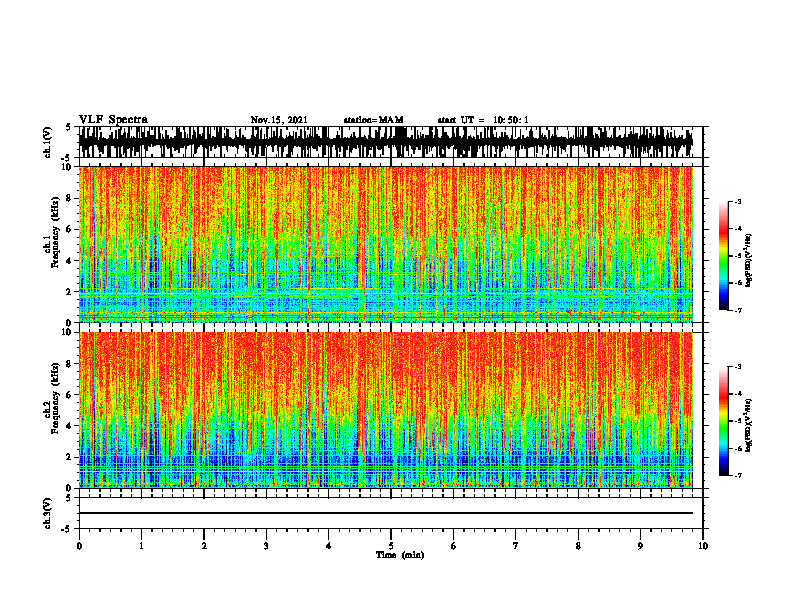Click the ch.2 color bar log(PSD) label
This screenshot has height=612, width=792.
[749, 425]
